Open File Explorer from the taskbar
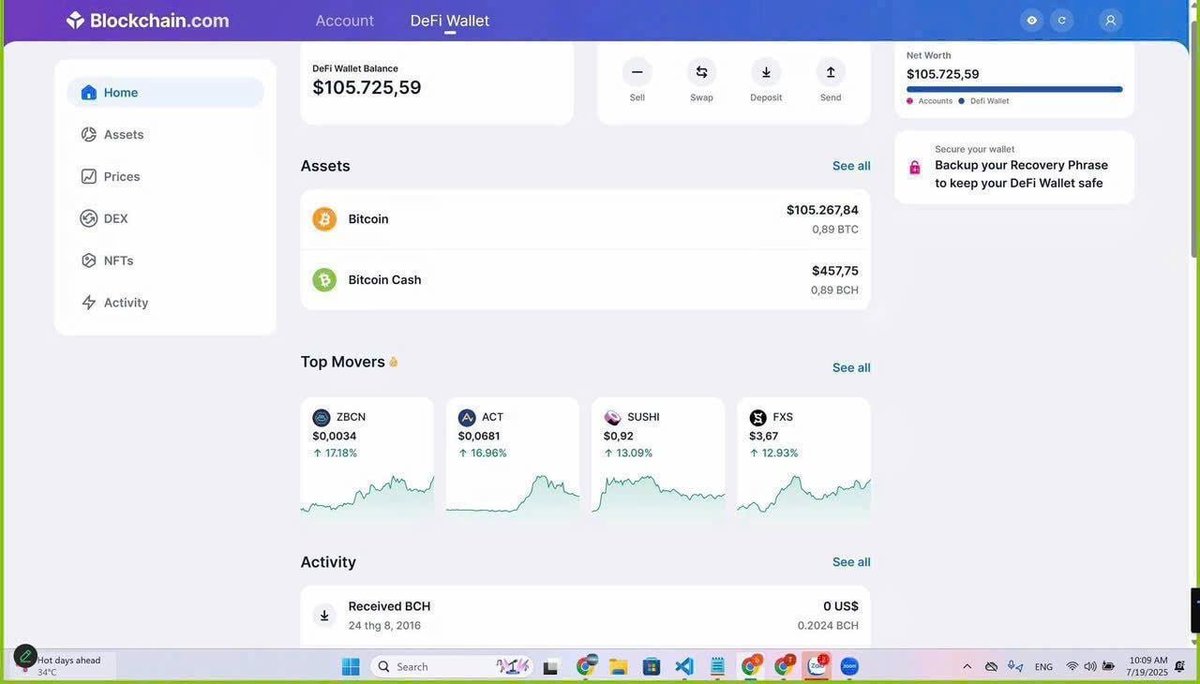1200x684 pixels. click(618, 666)
